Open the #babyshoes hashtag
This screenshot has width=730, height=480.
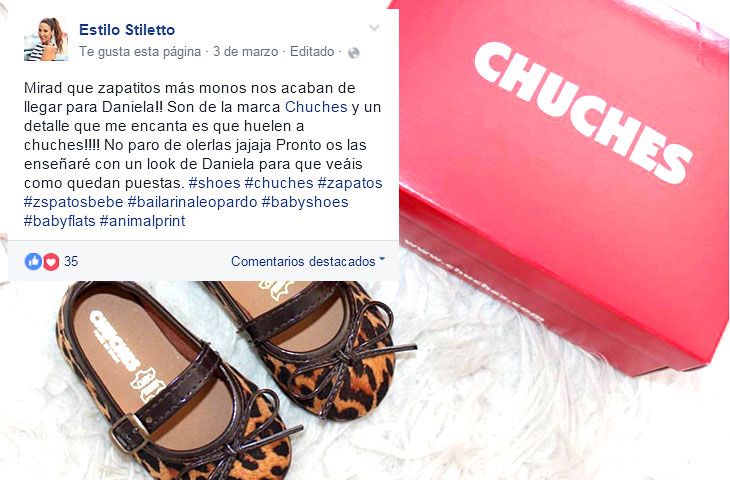[305, 202]
